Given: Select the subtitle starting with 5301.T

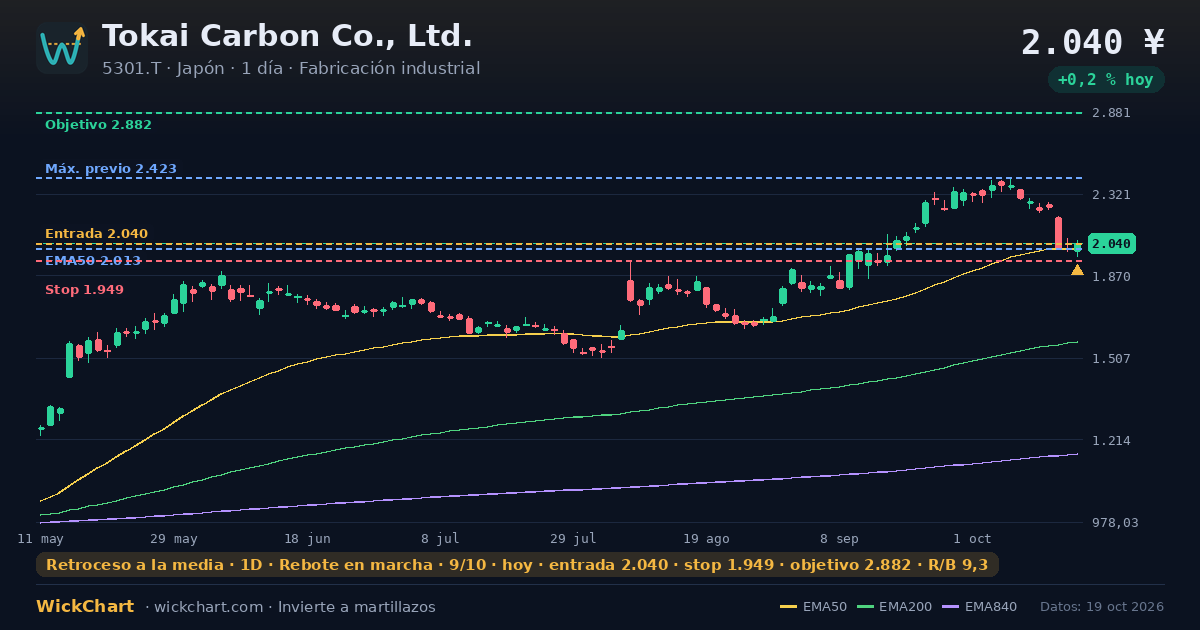Looking at the screenshot, I should 291,68.
